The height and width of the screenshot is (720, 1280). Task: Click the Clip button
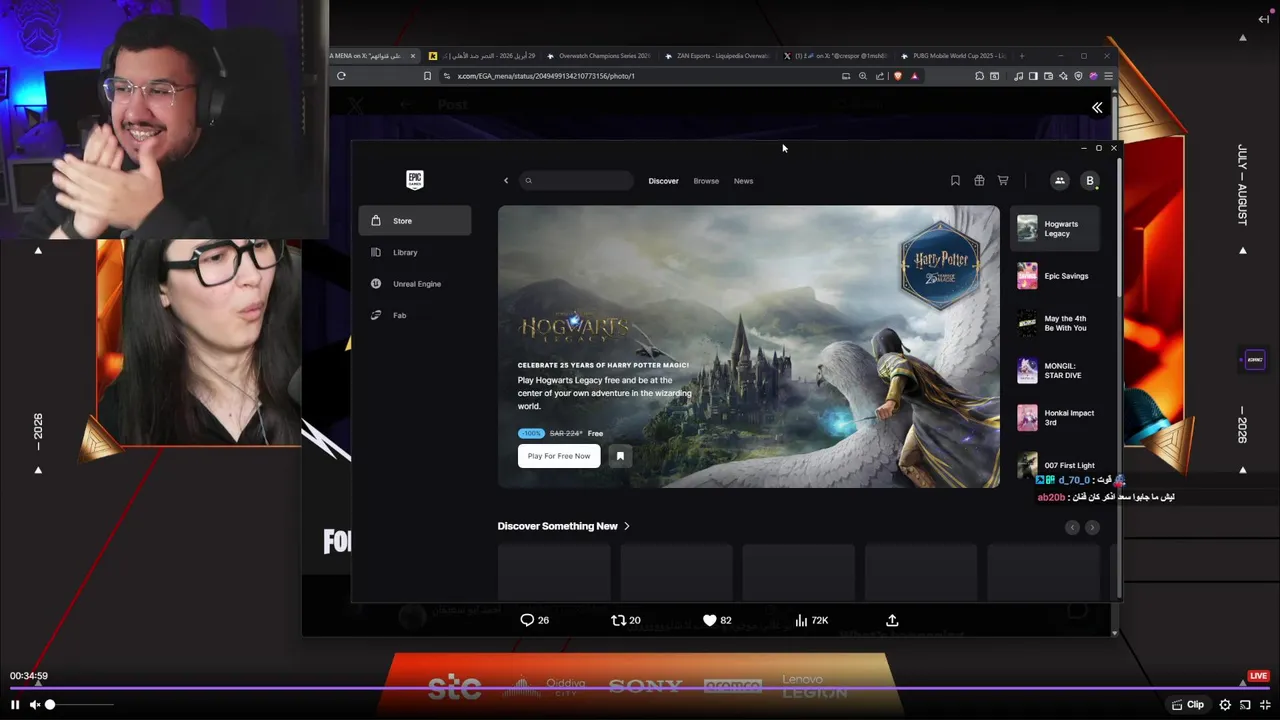(x=1188, y=705)
